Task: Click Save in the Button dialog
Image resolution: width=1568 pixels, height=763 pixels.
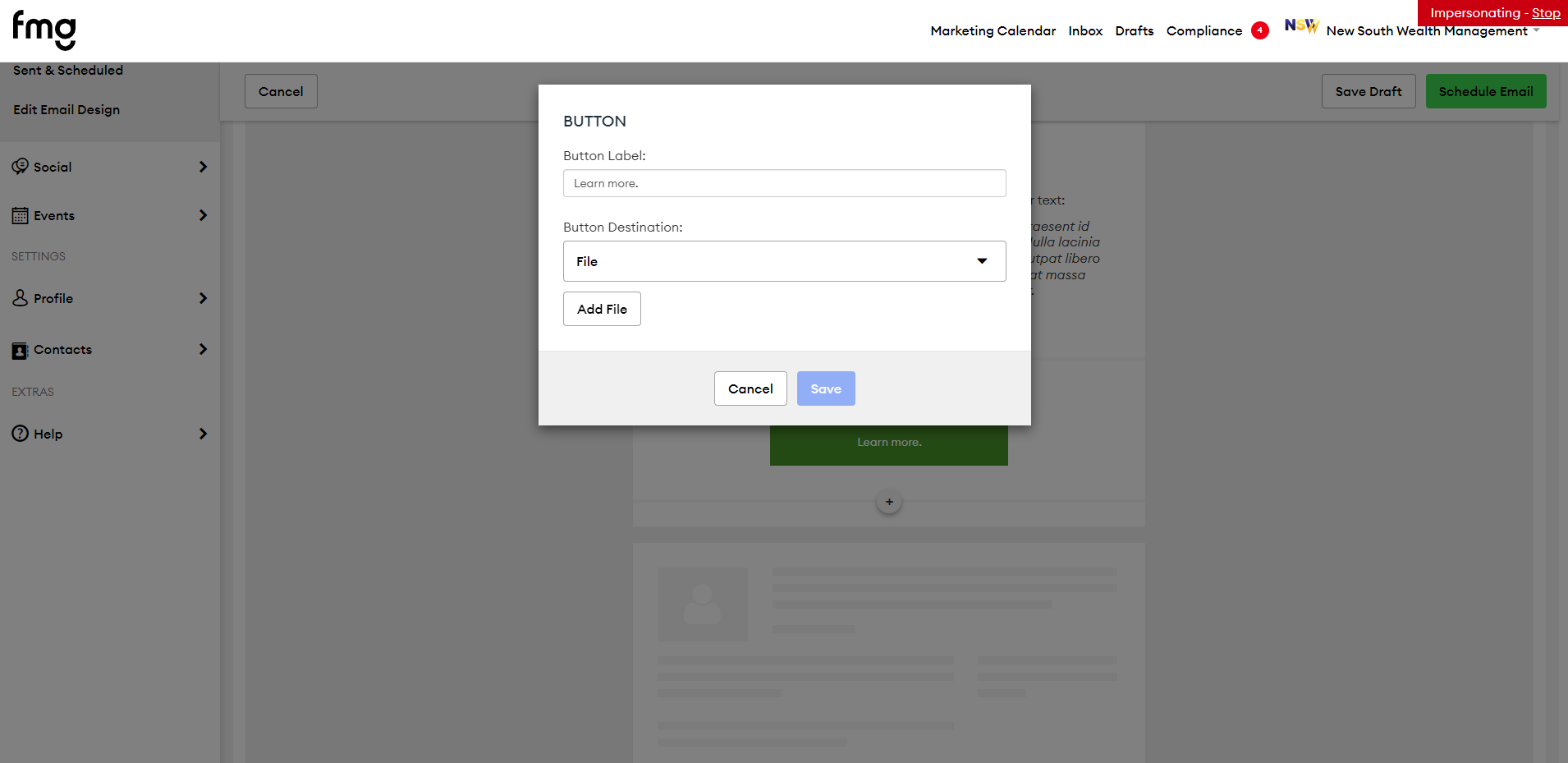Action: (x=826, y=388)
